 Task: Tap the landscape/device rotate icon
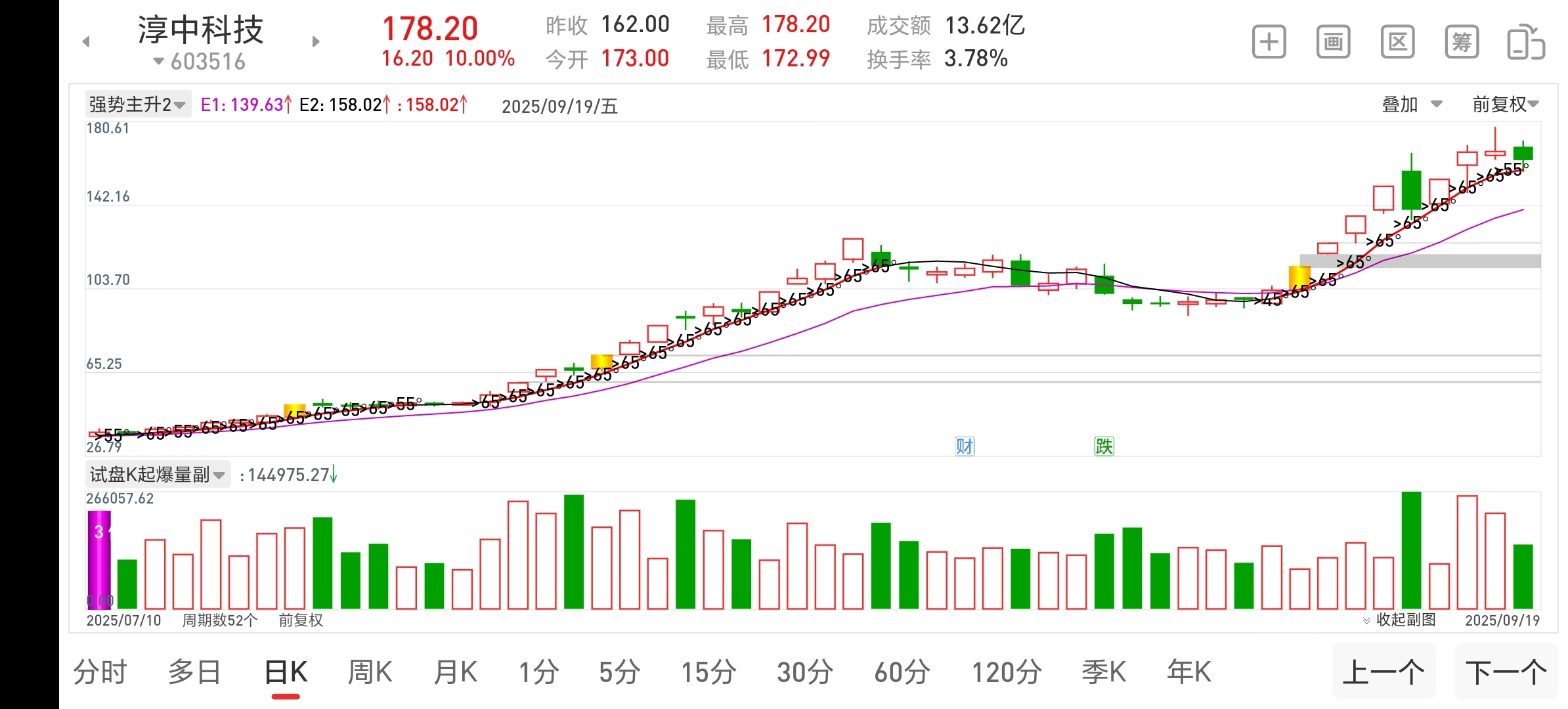click(1525, 43)
